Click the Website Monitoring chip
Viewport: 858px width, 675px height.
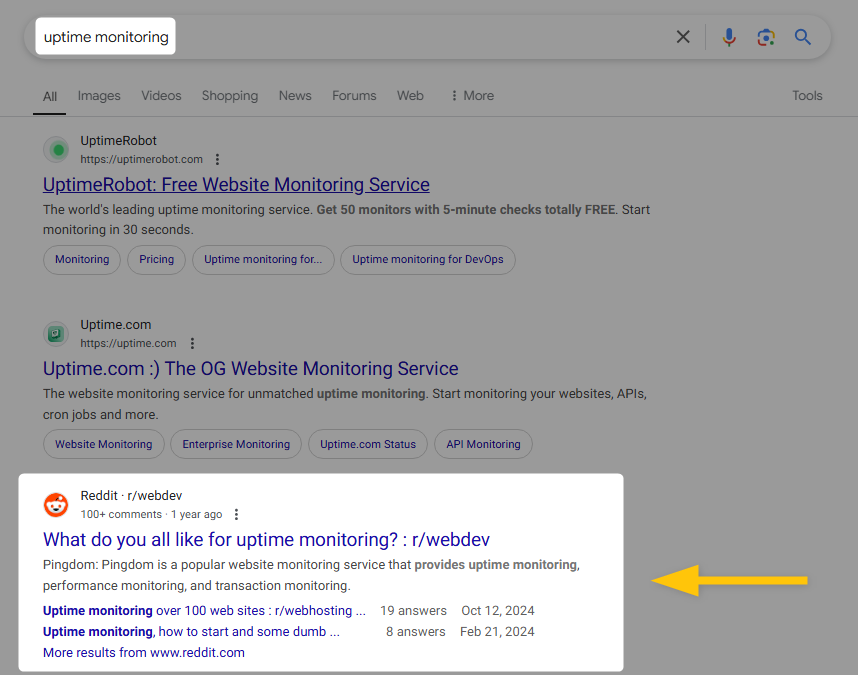pyautogui.click(x=104, y=444)
